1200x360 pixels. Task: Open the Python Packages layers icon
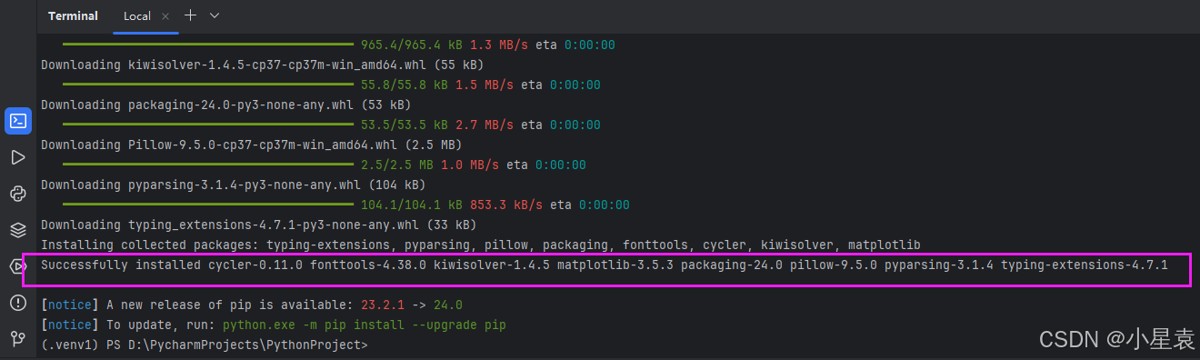(x=17, y=230)
